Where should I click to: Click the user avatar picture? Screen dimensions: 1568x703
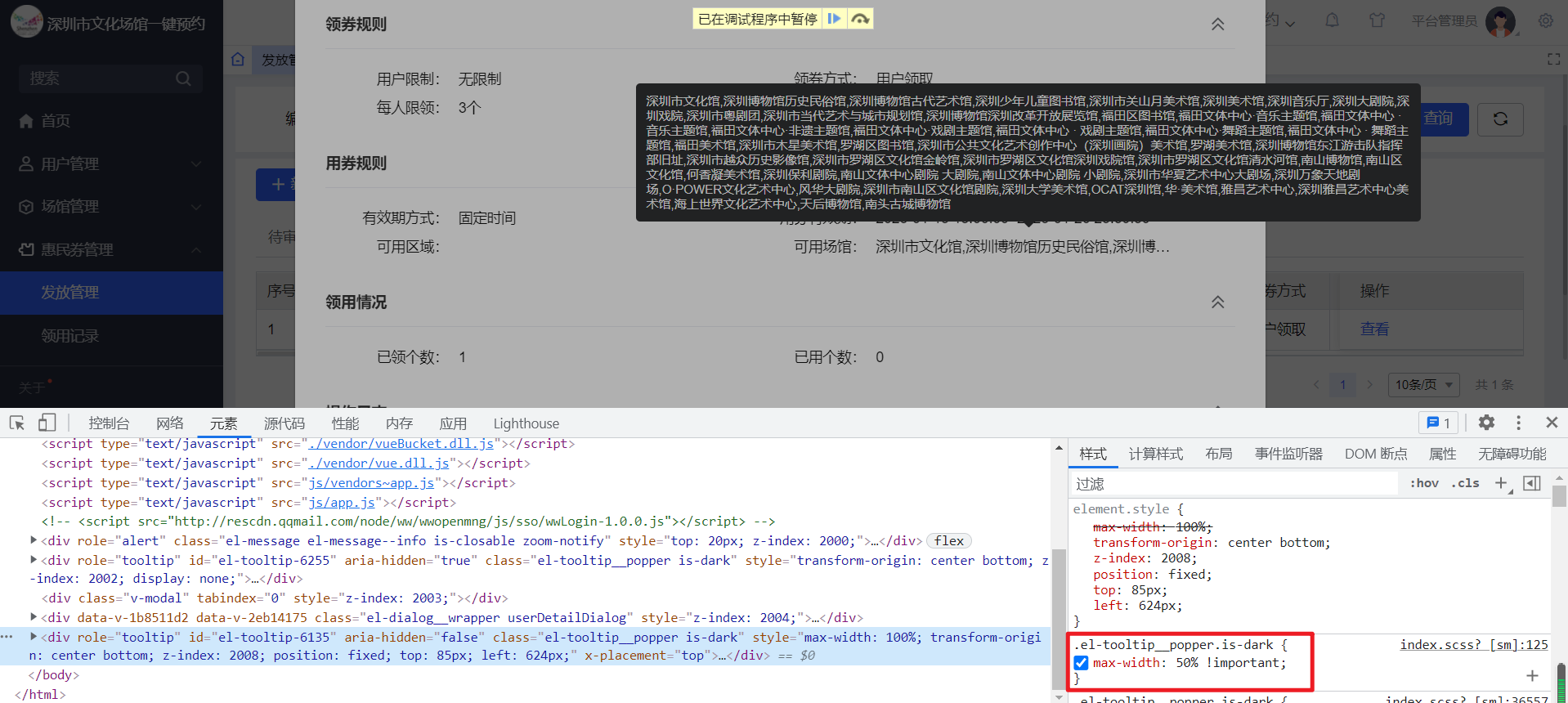click(x=1500, y=21)
